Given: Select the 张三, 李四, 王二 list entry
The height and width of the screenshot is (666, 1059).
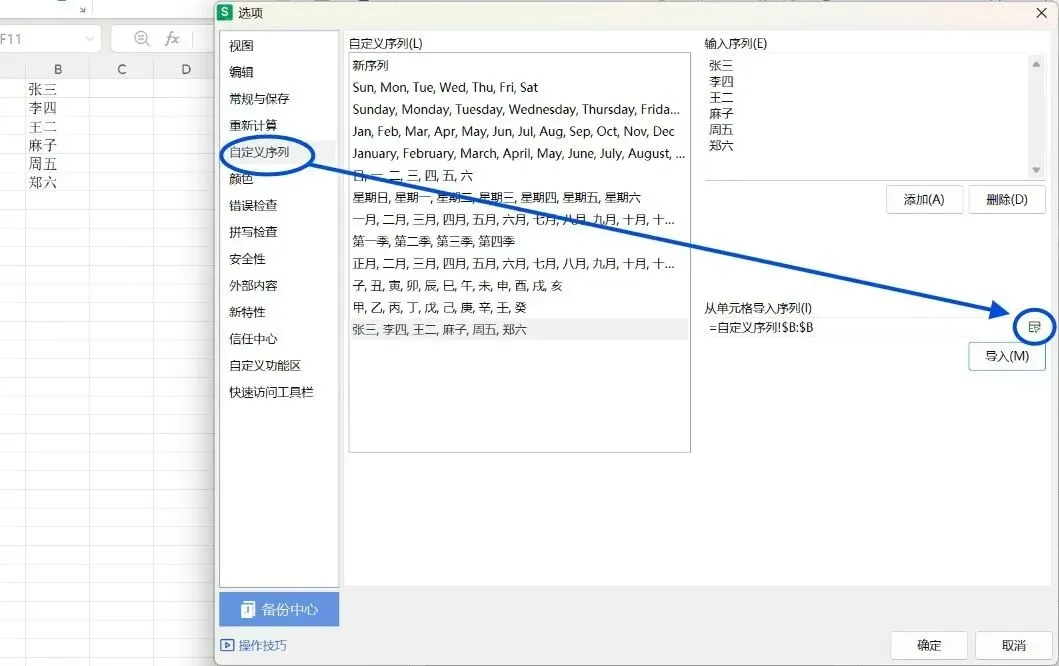Looking at the screenshot, I should click(519, 330).
